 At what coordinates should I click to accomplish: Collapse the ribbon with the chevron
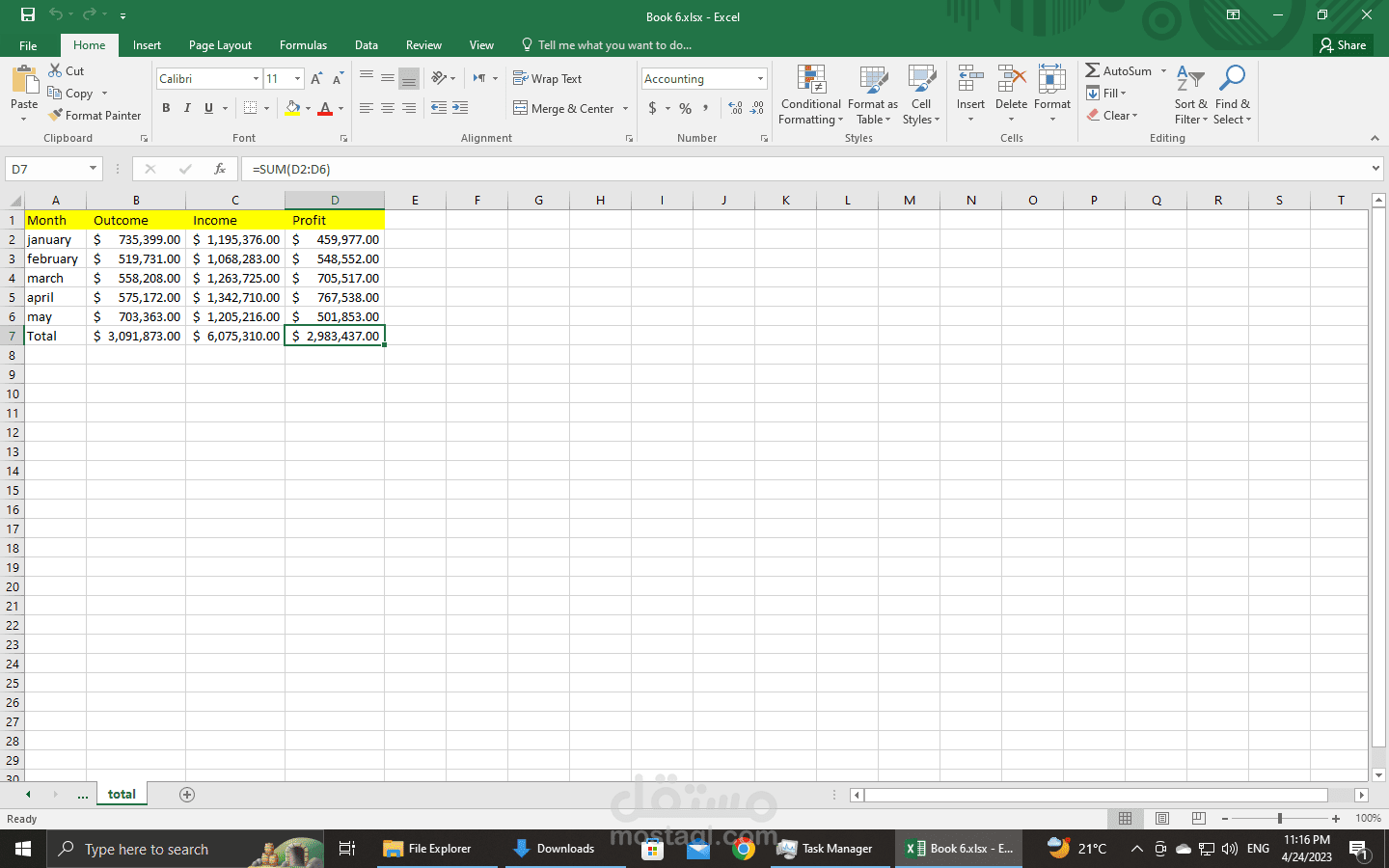click(x=1375, y=138)
